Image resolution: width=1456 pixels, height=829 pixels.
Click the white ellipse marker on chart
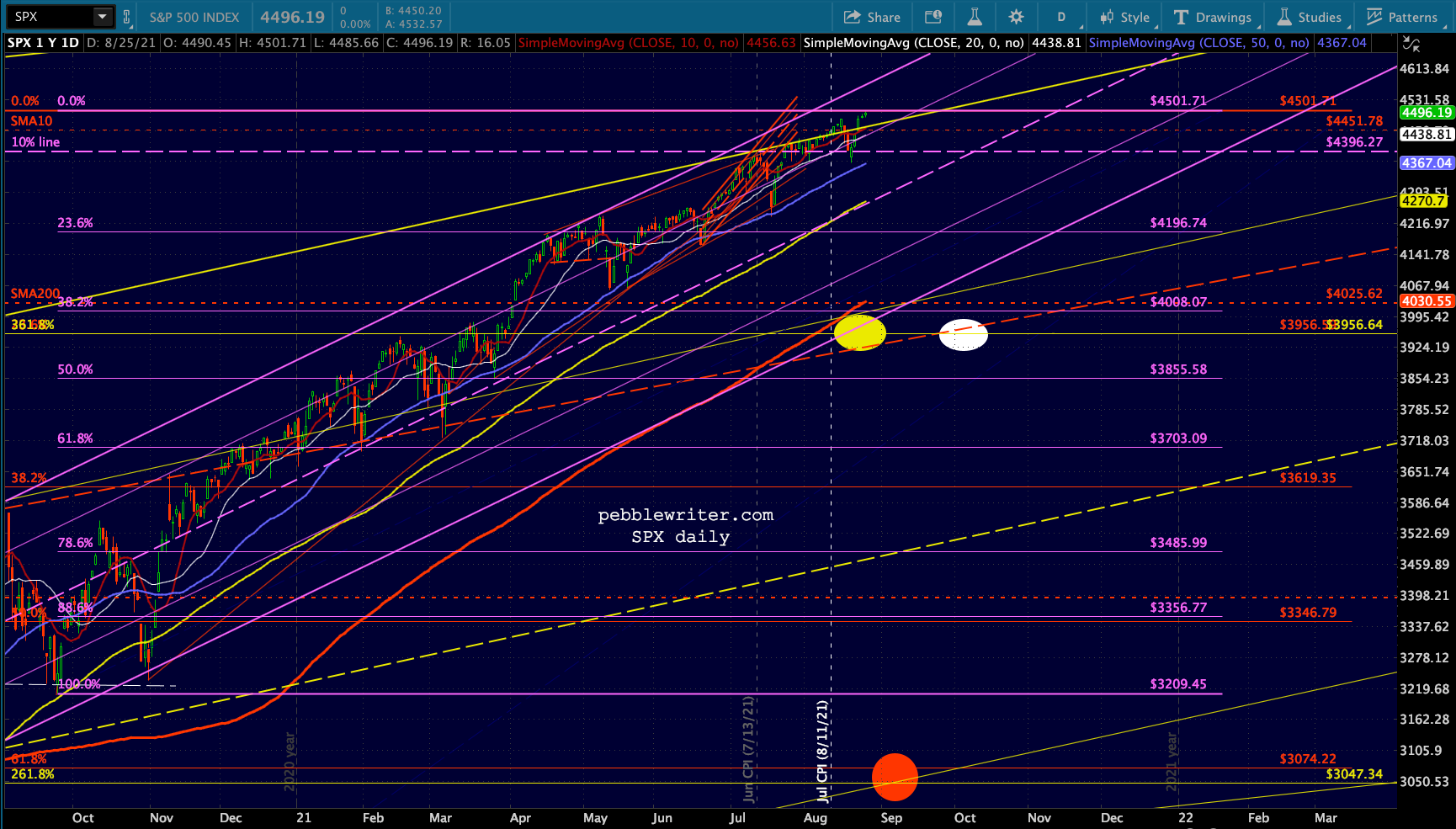(x=963, y=335)
